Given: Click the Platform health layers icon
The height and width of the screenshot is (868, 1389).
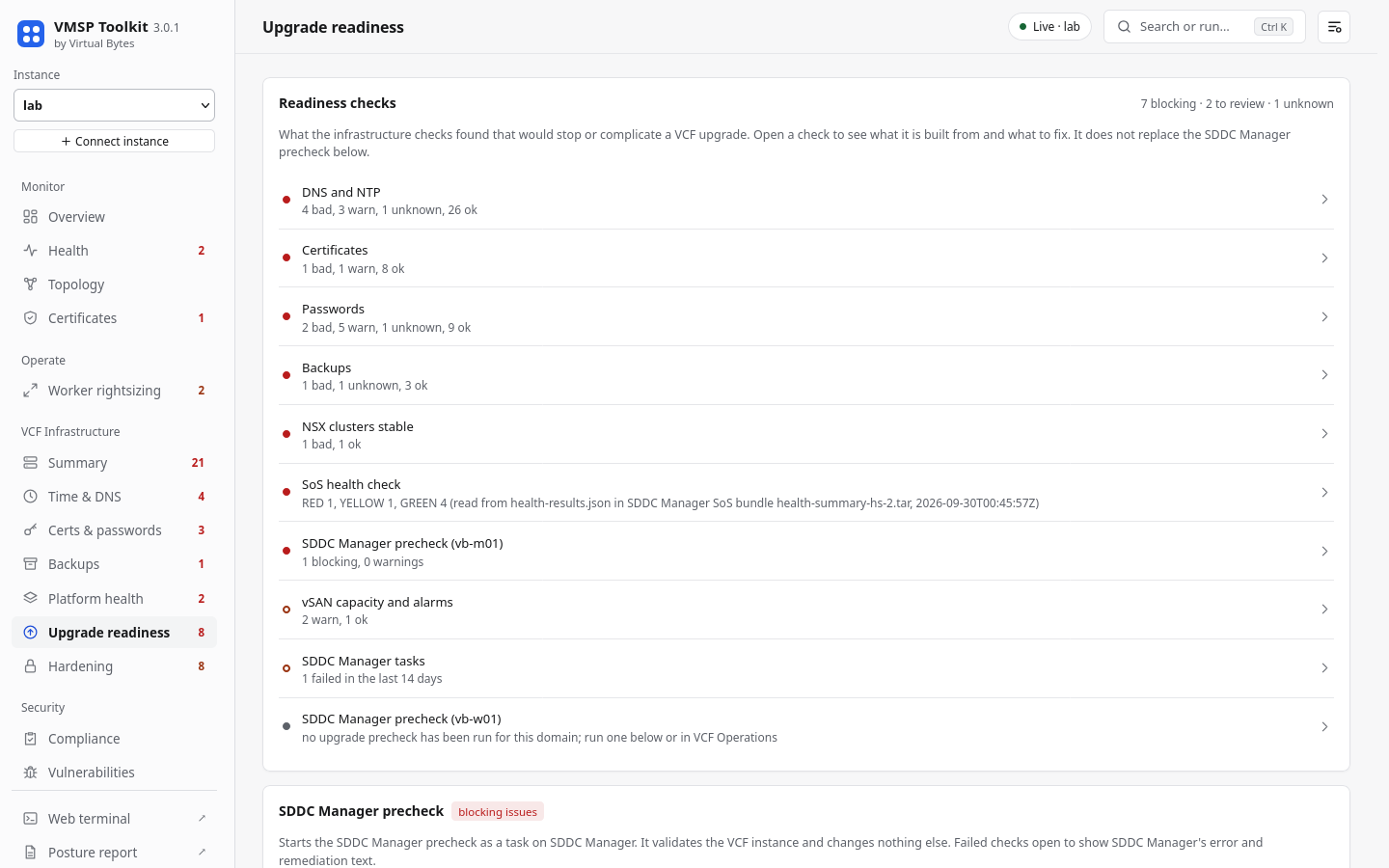Looking at the screenshot, I should 31,598.
